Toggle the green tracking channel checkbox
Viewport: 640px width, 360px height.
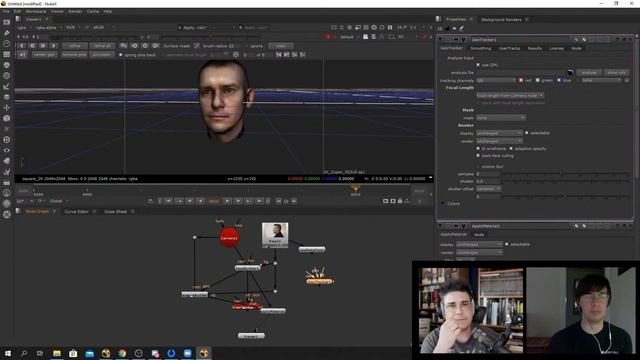[538, 80]
